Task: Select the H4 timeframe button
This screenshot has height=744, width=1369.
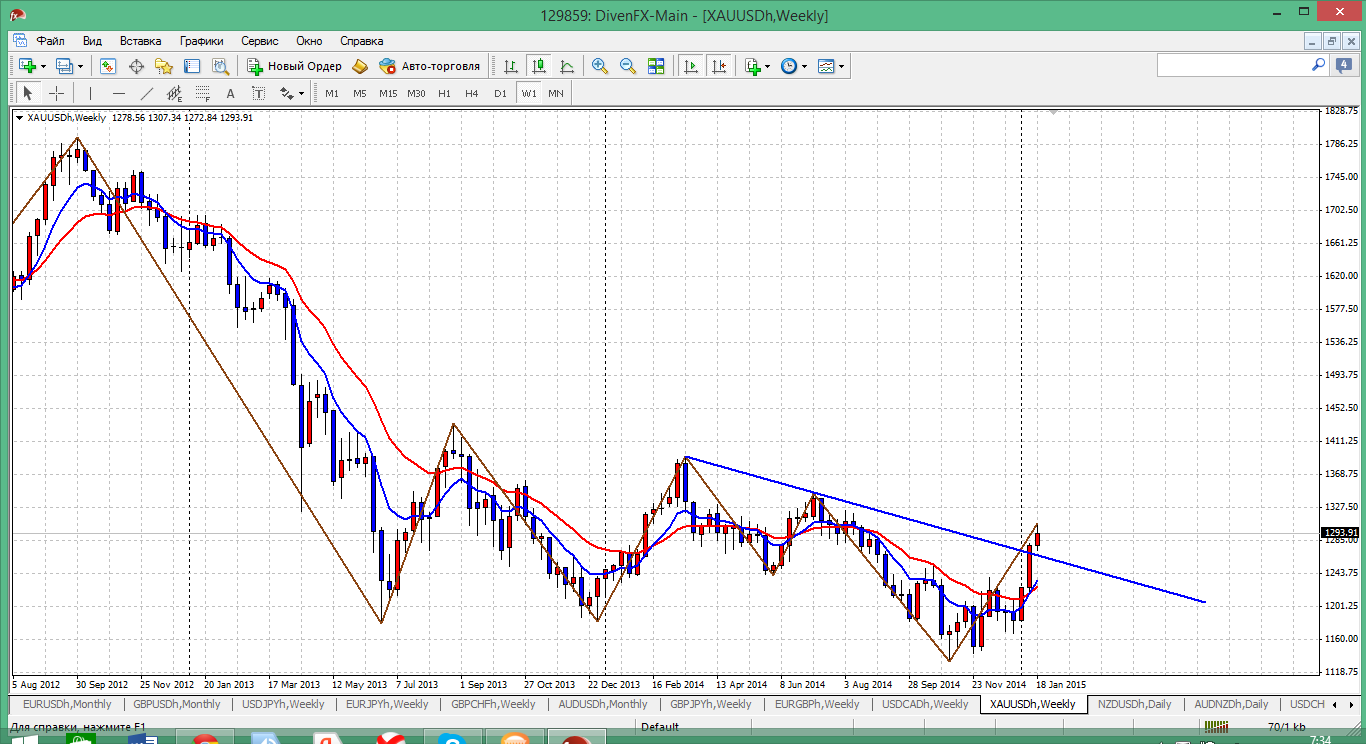Action: [472, 93]
